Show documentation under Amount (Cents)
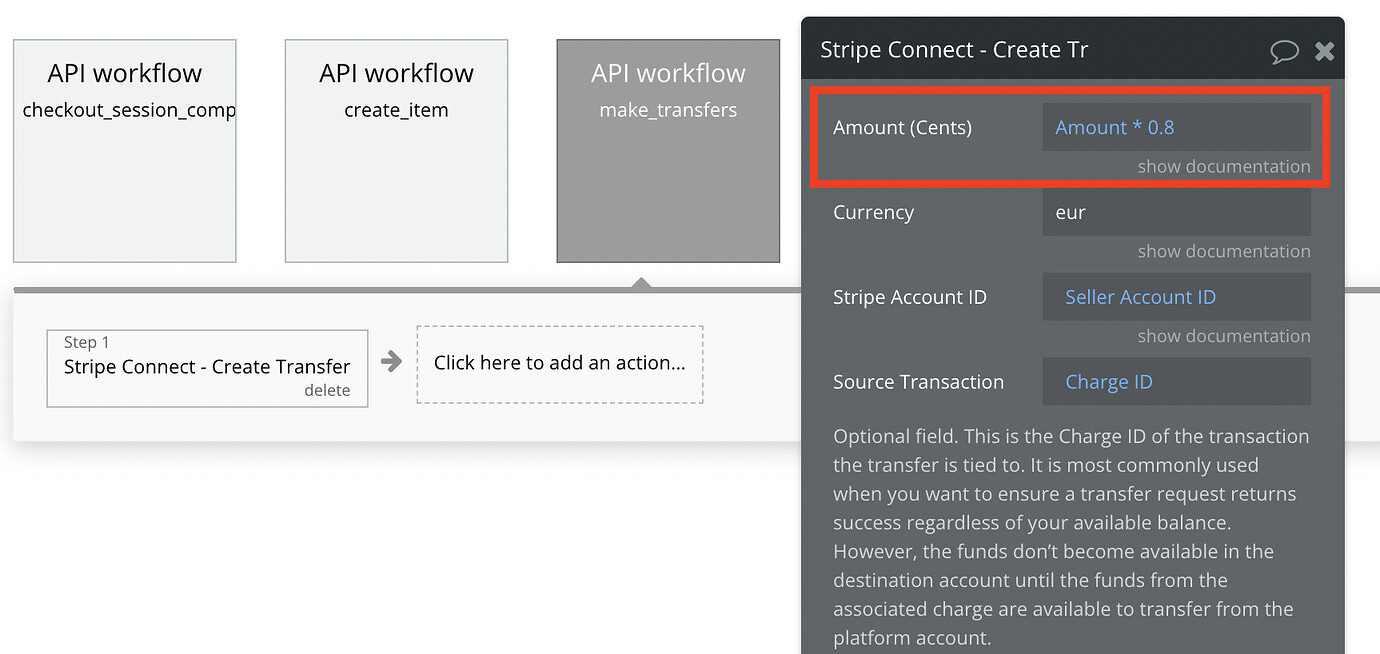The width and height of the screenshot is (1380, 654). [x=1223, y=167]
